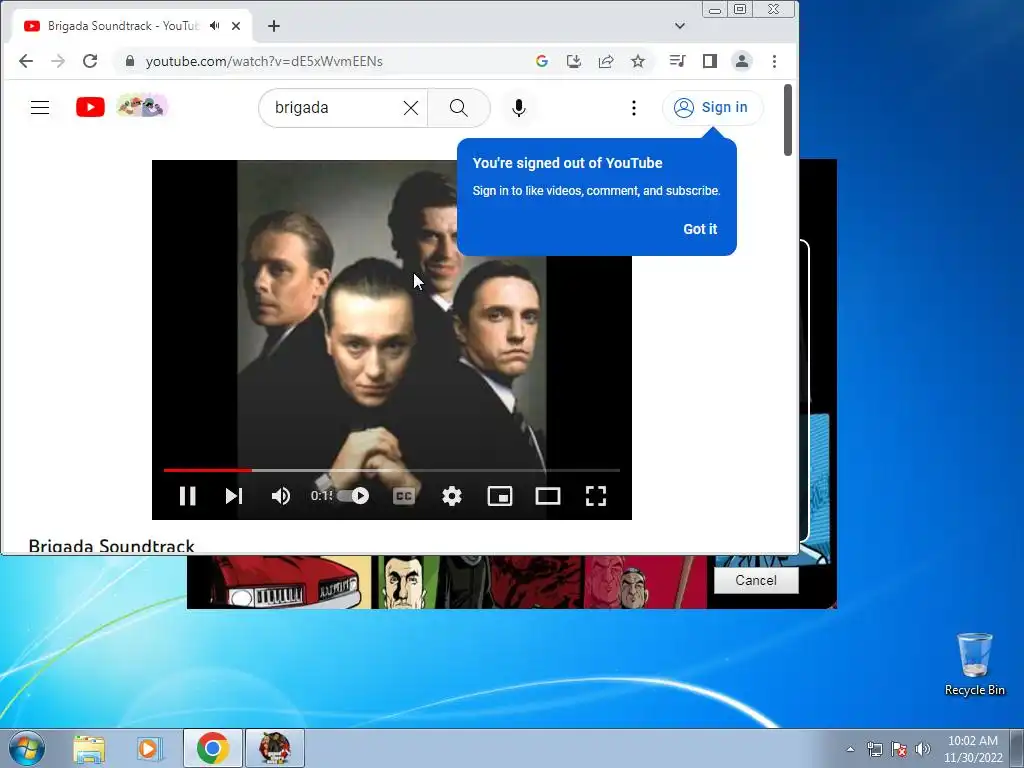Dismiss the tooltip with Got it
Screen dimensions: 1024x768
click(700, 229)
